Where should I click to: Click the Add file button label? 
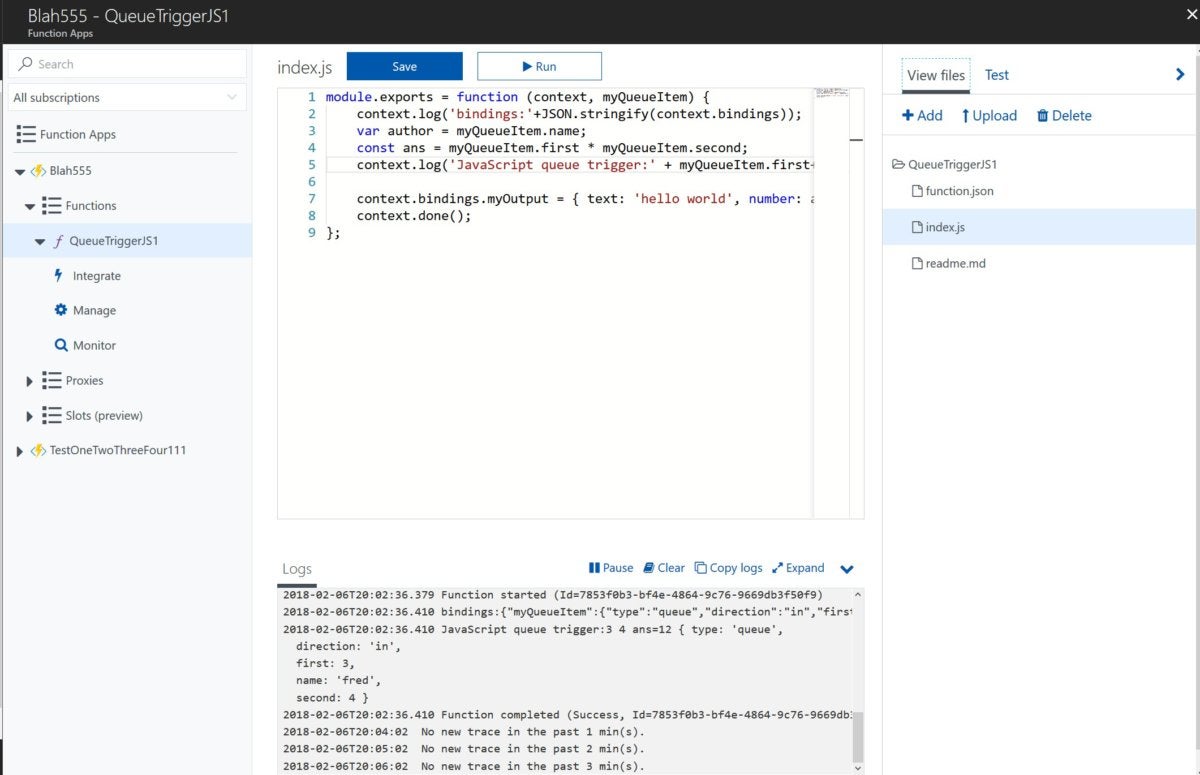[930, 116]
